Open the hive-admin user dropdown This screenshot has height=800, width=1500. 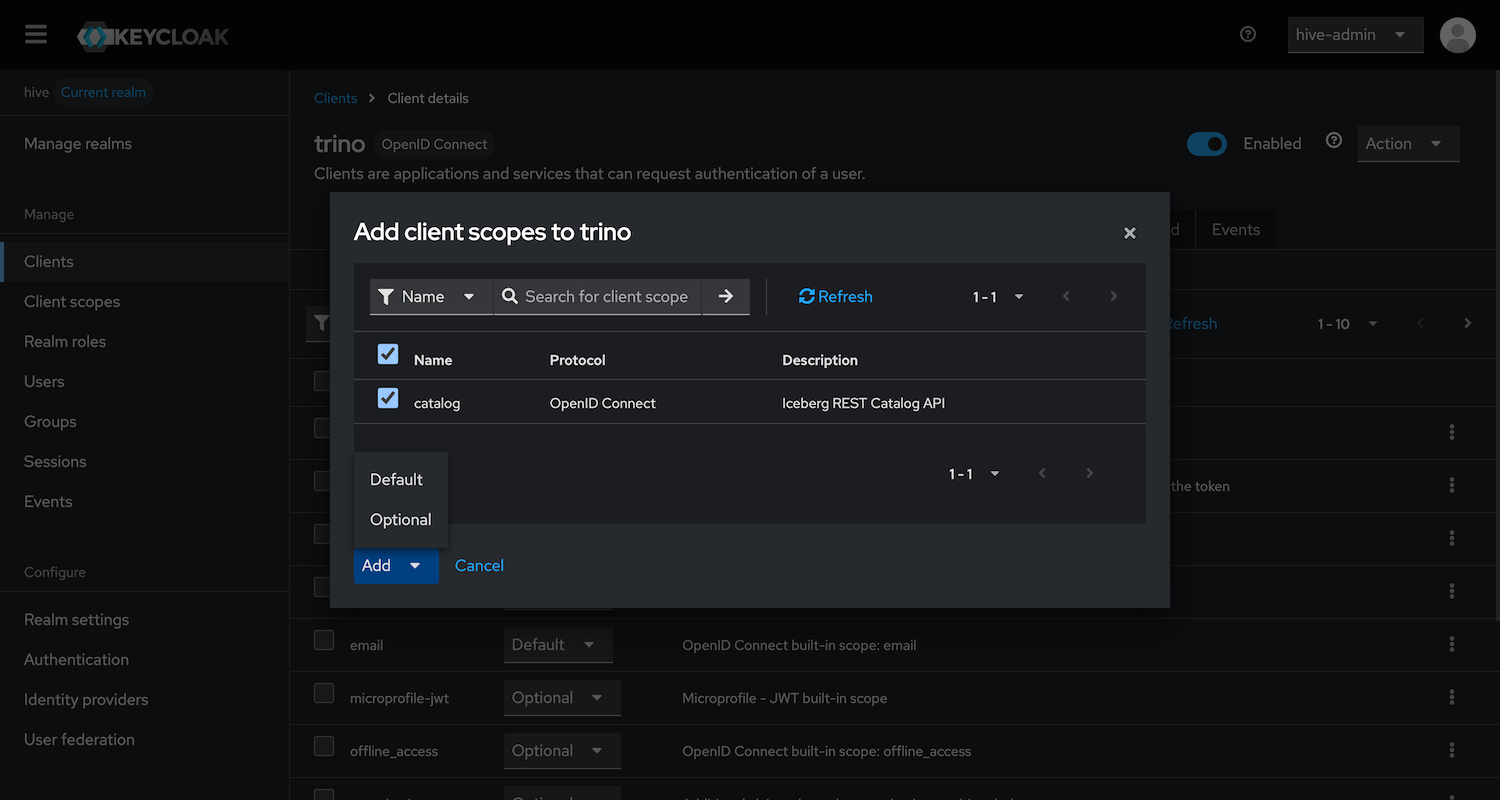(x=1354, y=35)
